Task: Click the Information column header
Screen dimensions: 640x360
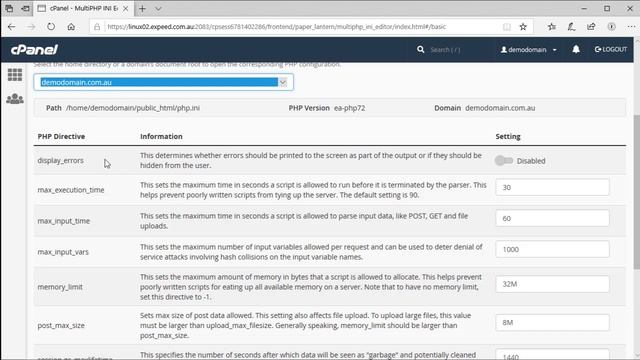Action: pyautogui.click(x=161, y=136)
